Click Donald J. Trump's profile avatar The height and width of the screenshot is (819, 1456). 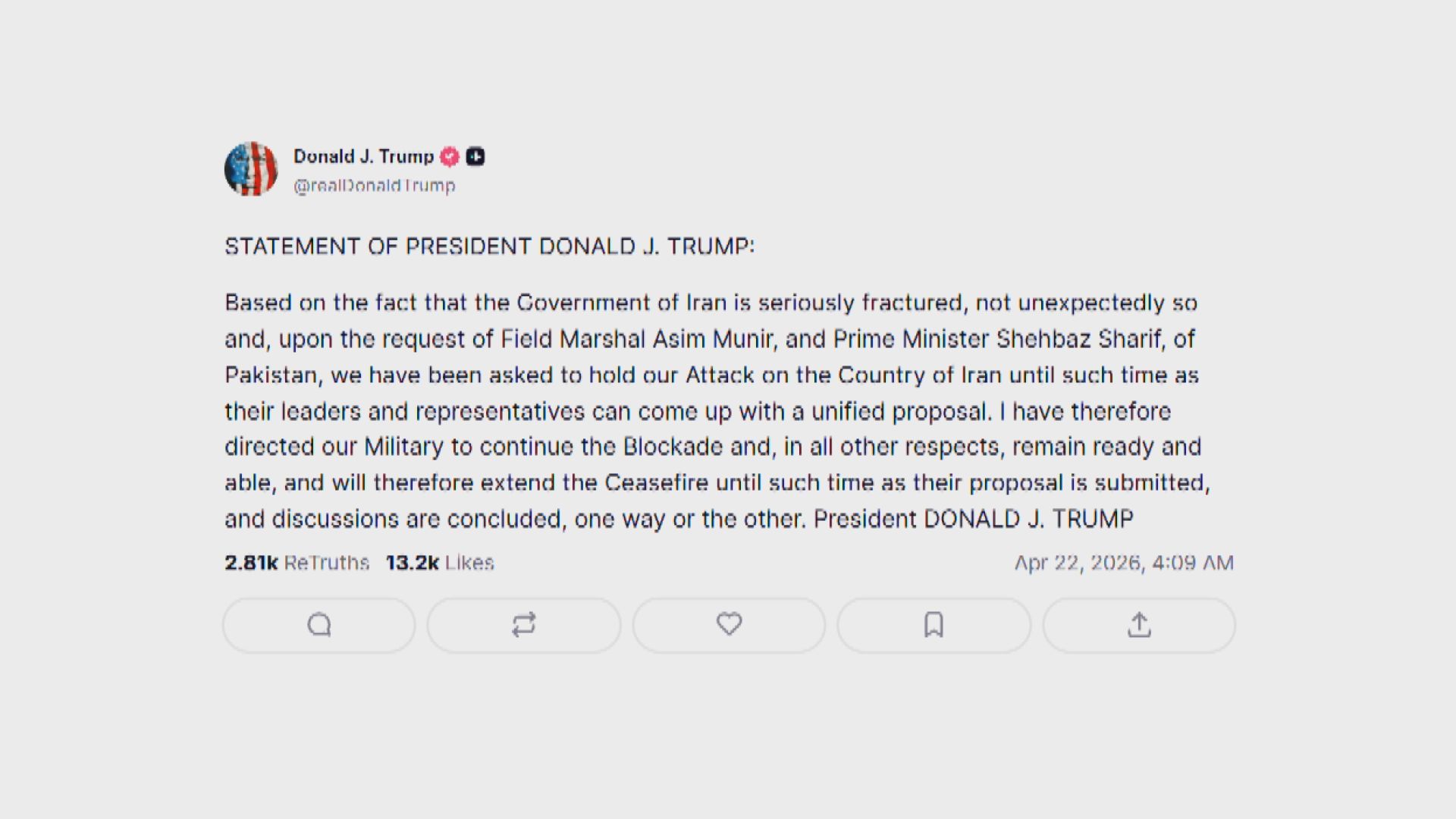point(251,169)
